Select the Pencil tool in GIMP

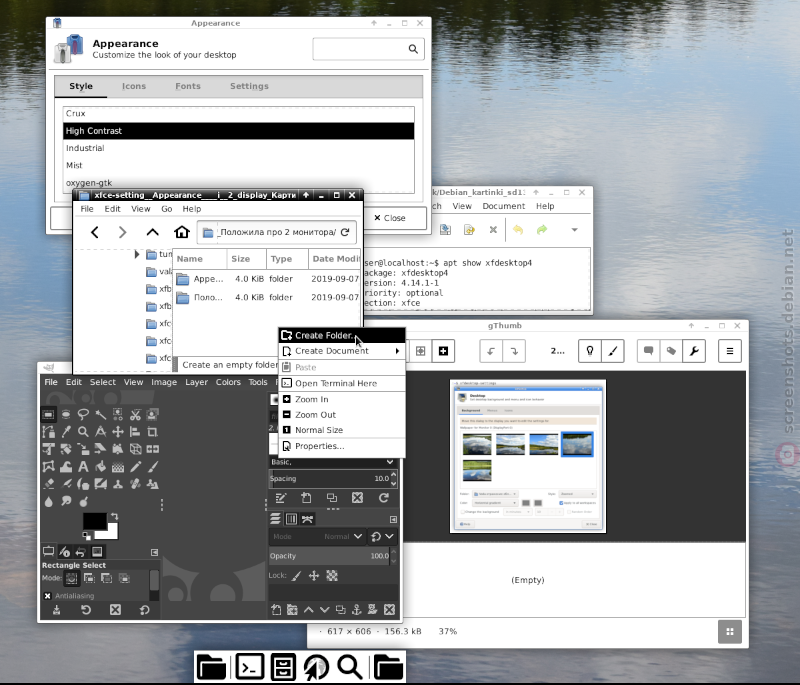tap(135, 467)
